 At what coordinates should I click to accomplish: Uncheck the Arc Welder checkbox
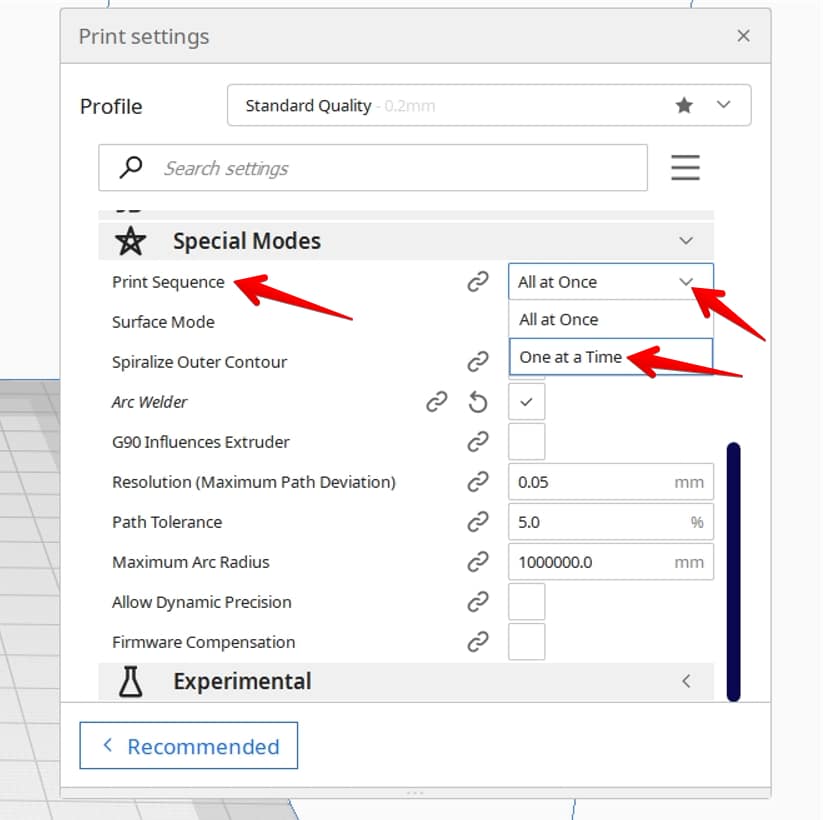pyautogui.click(x=526, y=401)
